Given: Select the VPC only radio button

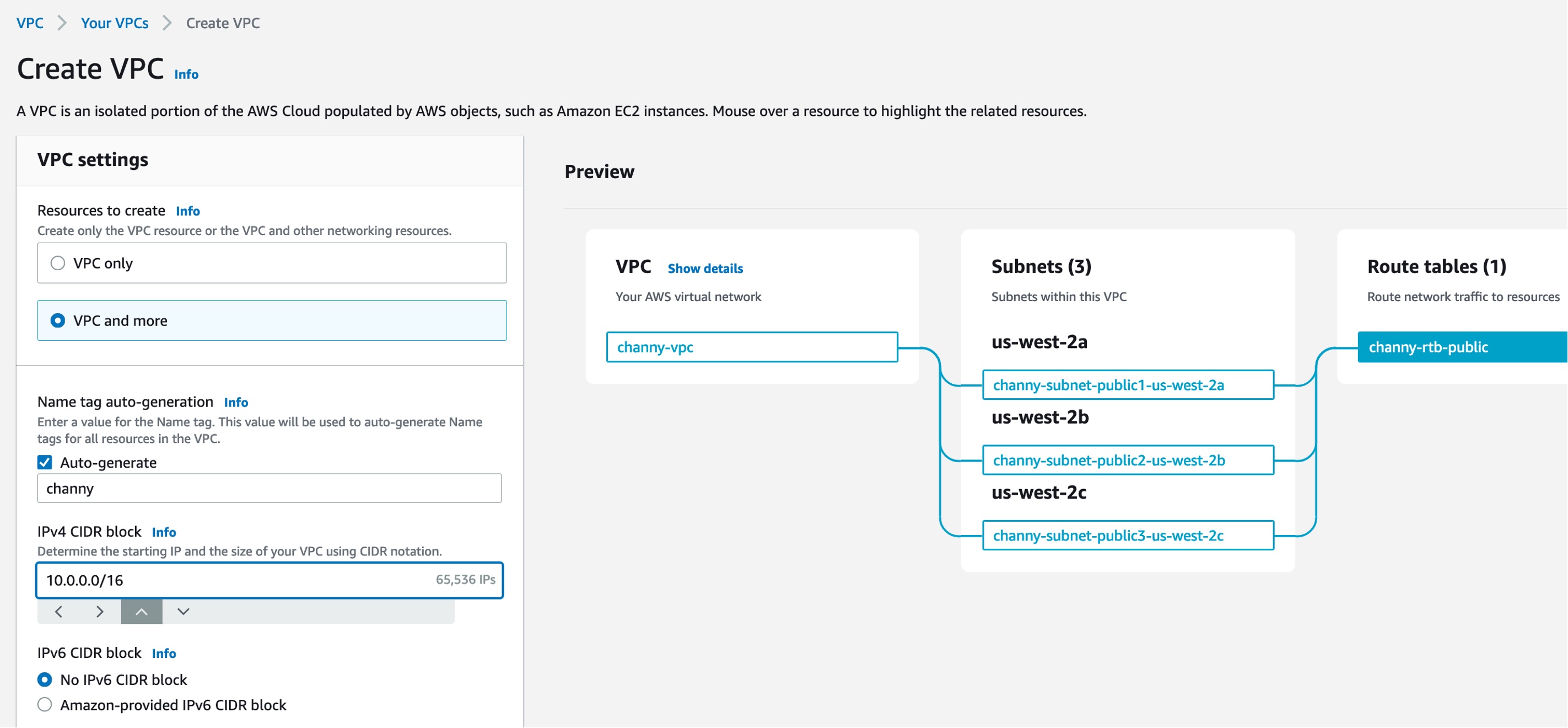Looking at the screenshot, I should (x=57, y=262).
